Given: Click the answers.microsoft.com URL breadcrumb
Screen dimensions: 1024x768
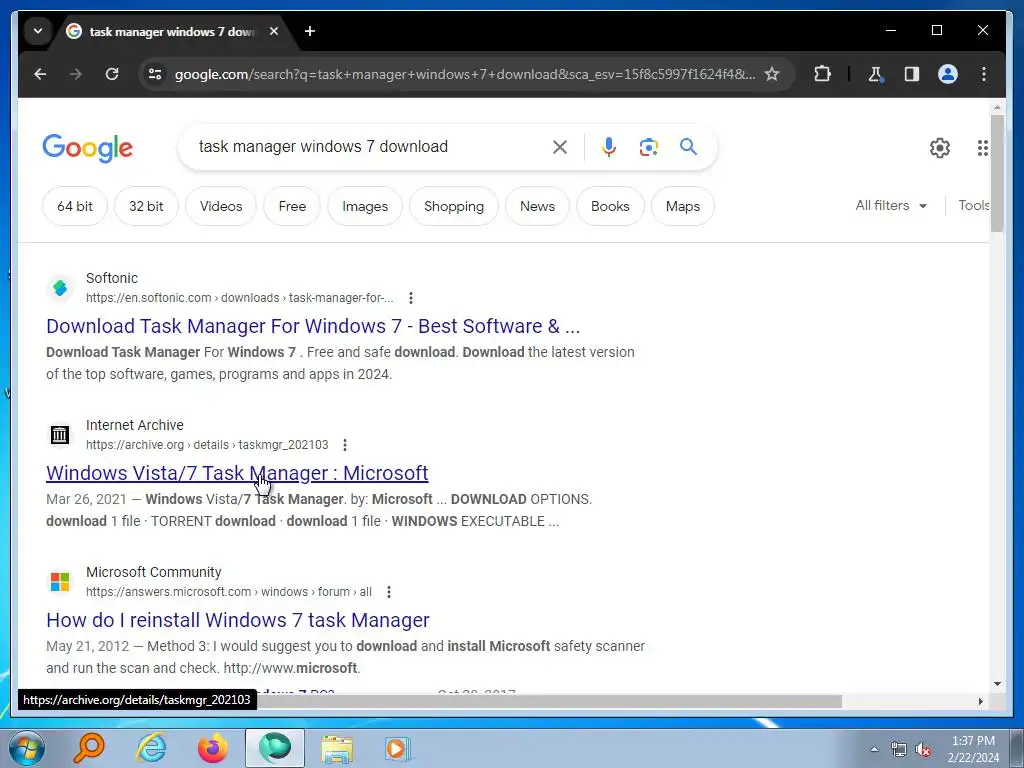Looking at the screenshot, I should (229, 592).
